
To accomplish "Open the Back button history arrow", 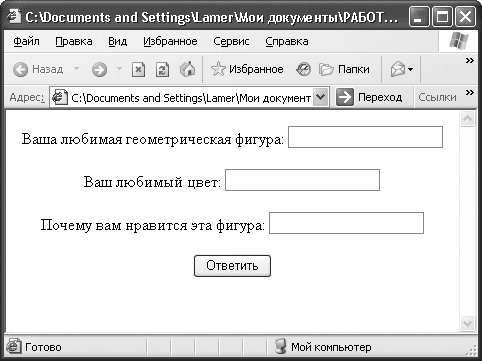I will coord(77,69).
